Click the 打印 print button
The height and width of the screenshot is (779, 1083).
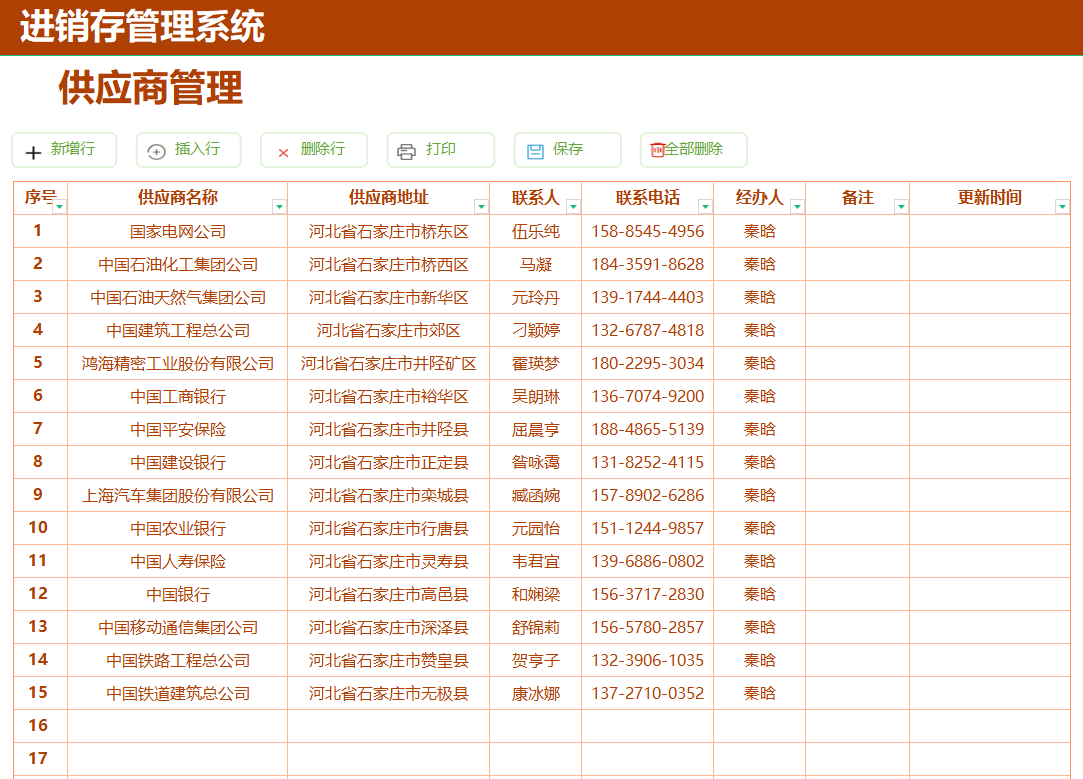pyautogui.click(x=440, y=150)
